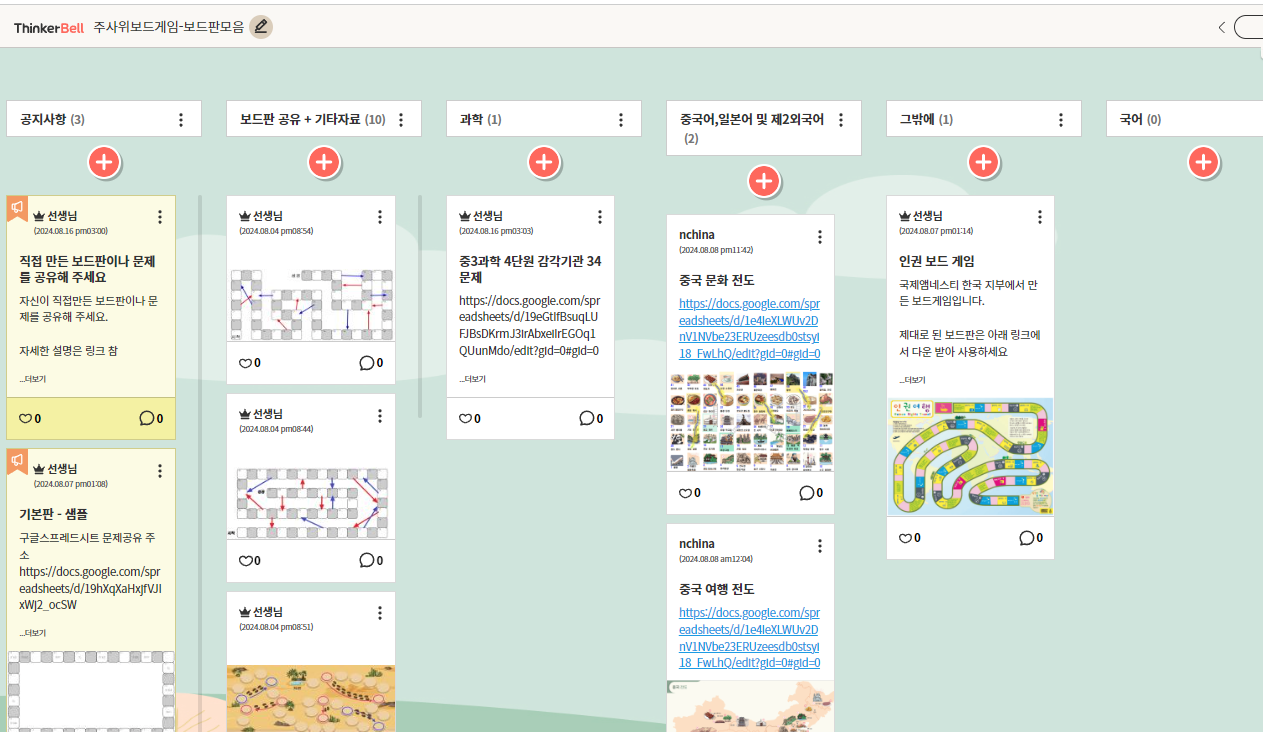1263x732 pixels.
Task: Open comments on the pm08:54 board card
Action: (x=367, y=362)
